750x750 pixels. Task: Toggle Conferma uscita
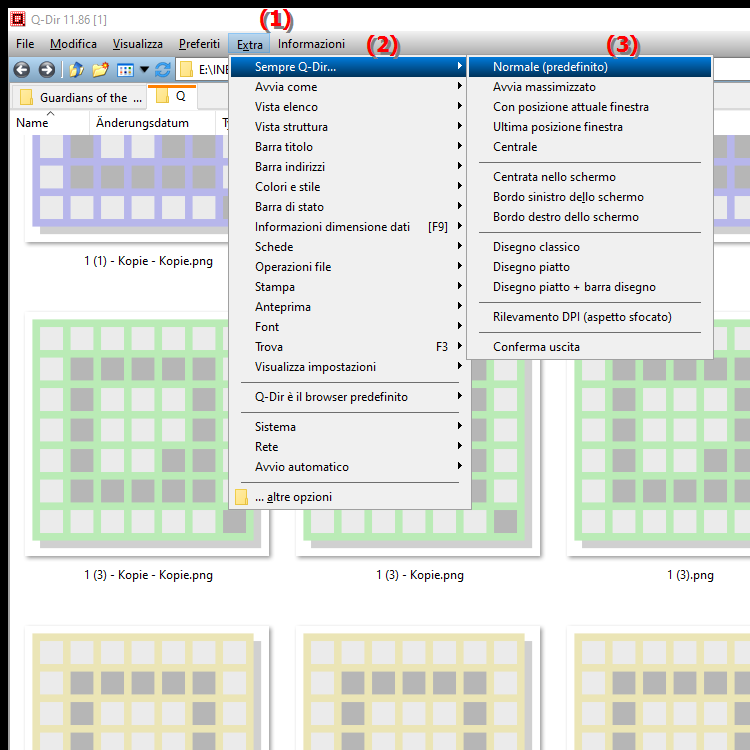click(x=590, y=347)
